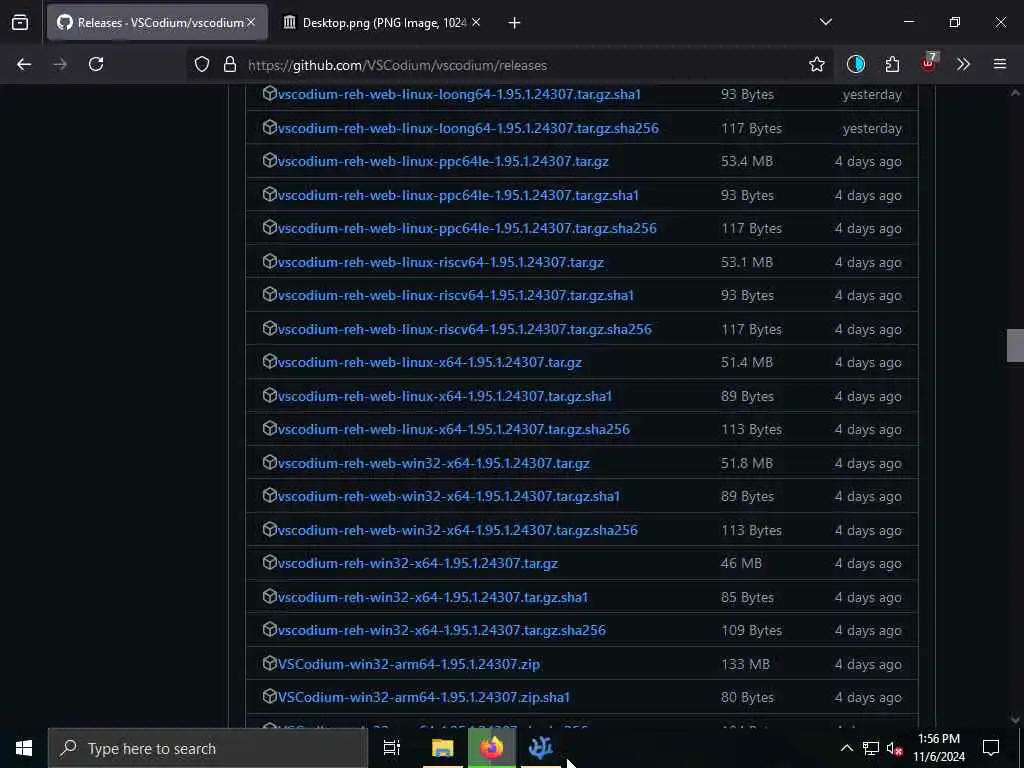Viewport: 1024px width, 768px height.
Task: Open File Explorer from the taskbar
Action: point(442,748)
